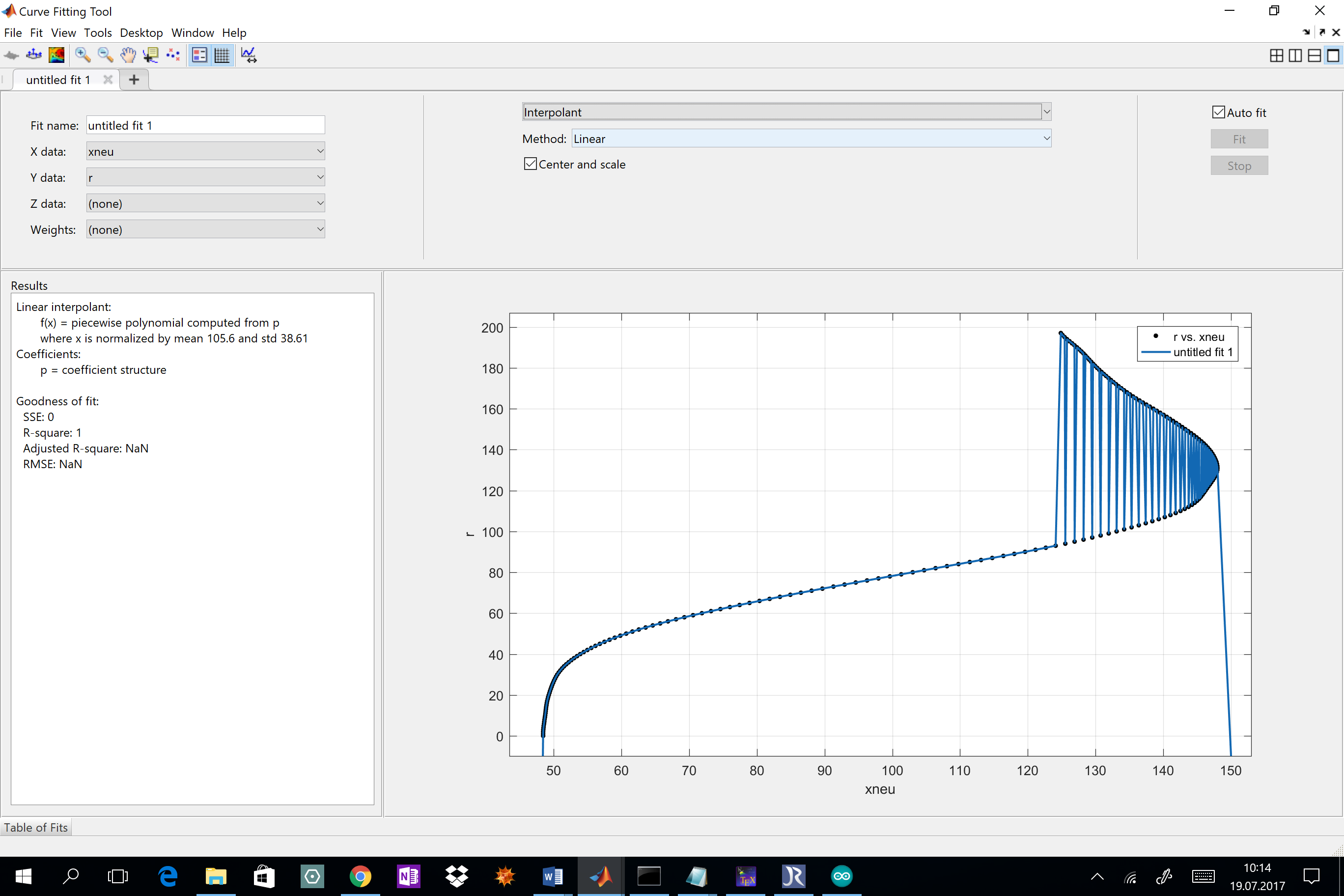The height and width of the screenshot is (896, 1344).
Task: Activate the Pan hand tool
Action: [128, 55]
